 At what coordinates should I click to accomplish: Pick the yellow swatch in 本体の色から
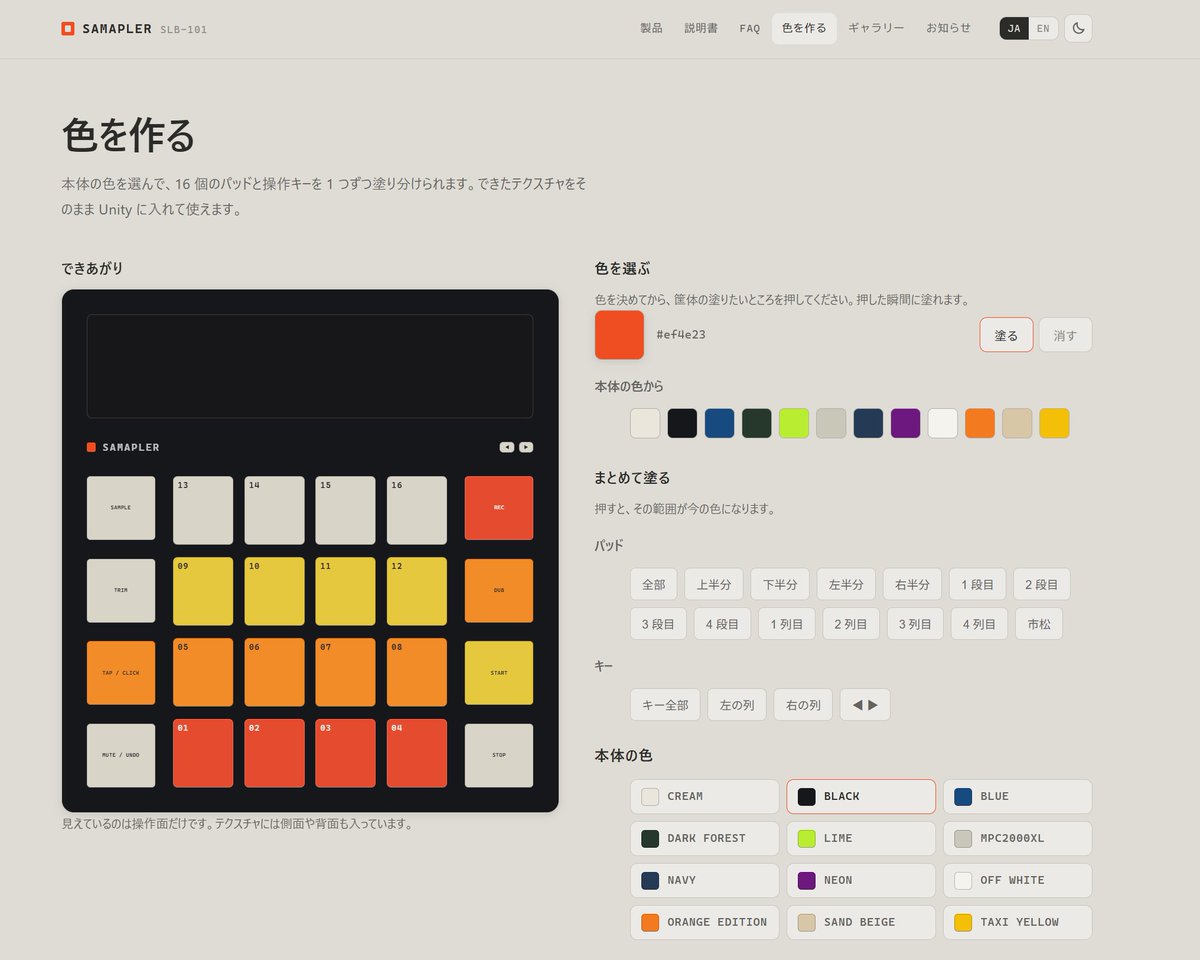1054,423
